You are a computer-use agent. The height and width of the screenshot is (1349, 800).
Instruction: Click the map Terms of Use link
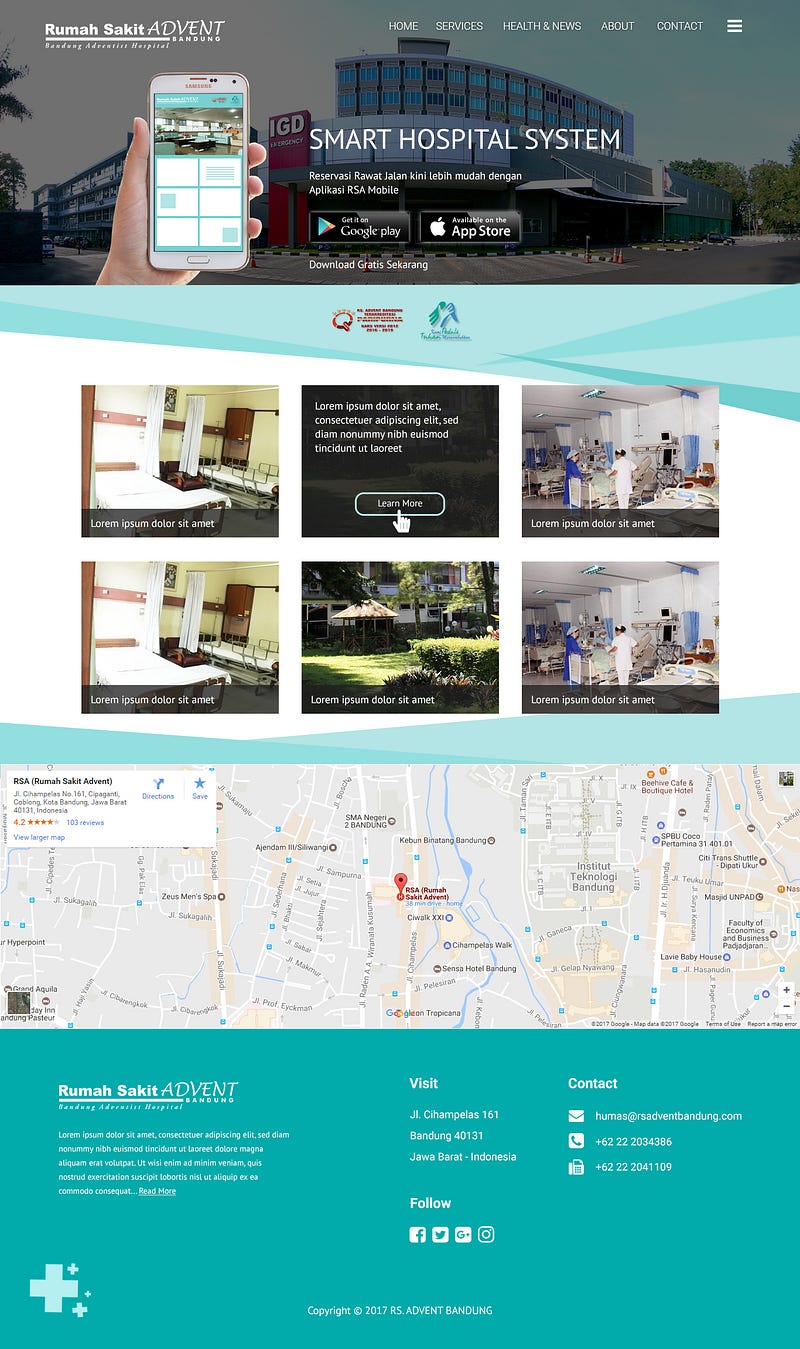pyautogui.click(x=723, y=1024)
